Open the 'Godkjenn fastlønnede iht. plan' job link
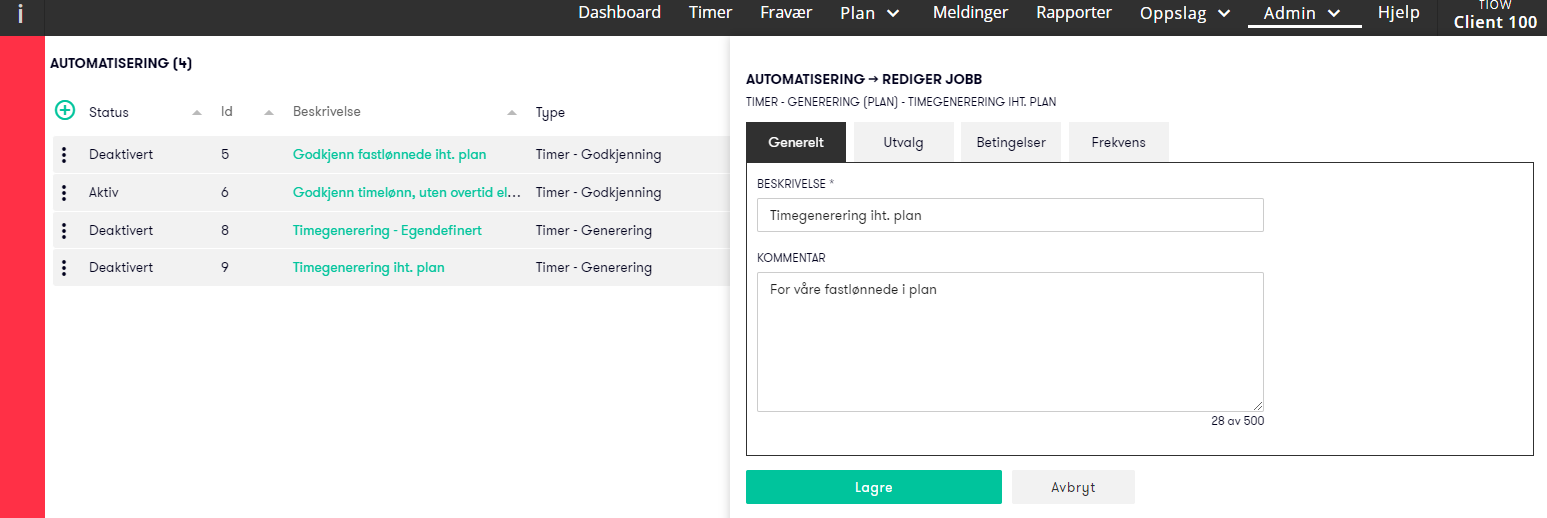 (389, 155)
